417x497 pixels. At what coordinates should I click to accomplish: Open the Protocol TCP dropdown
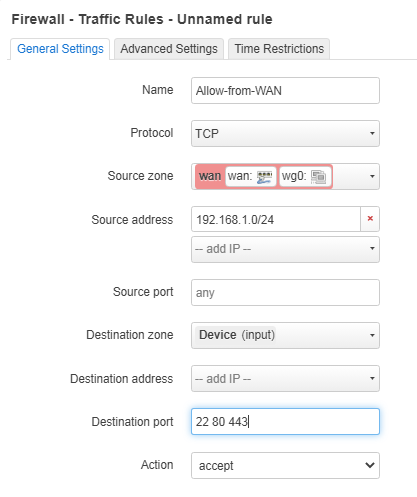285,133
